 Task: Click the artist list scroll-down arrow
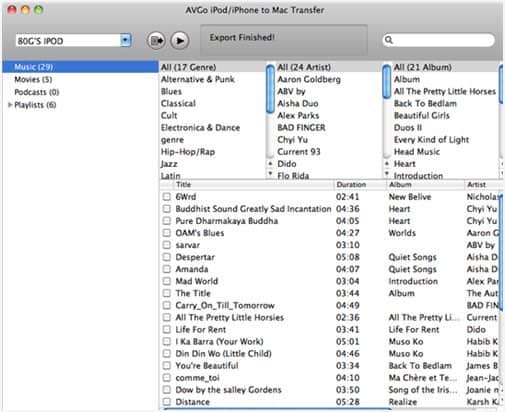pyautogui.click(x=387, y=173)
